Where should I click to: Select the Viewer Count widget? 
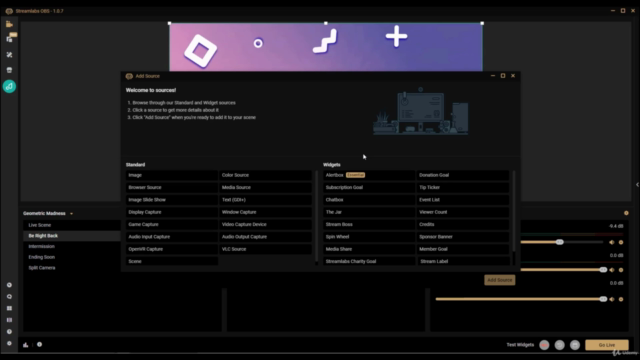(x=463, y=212)
